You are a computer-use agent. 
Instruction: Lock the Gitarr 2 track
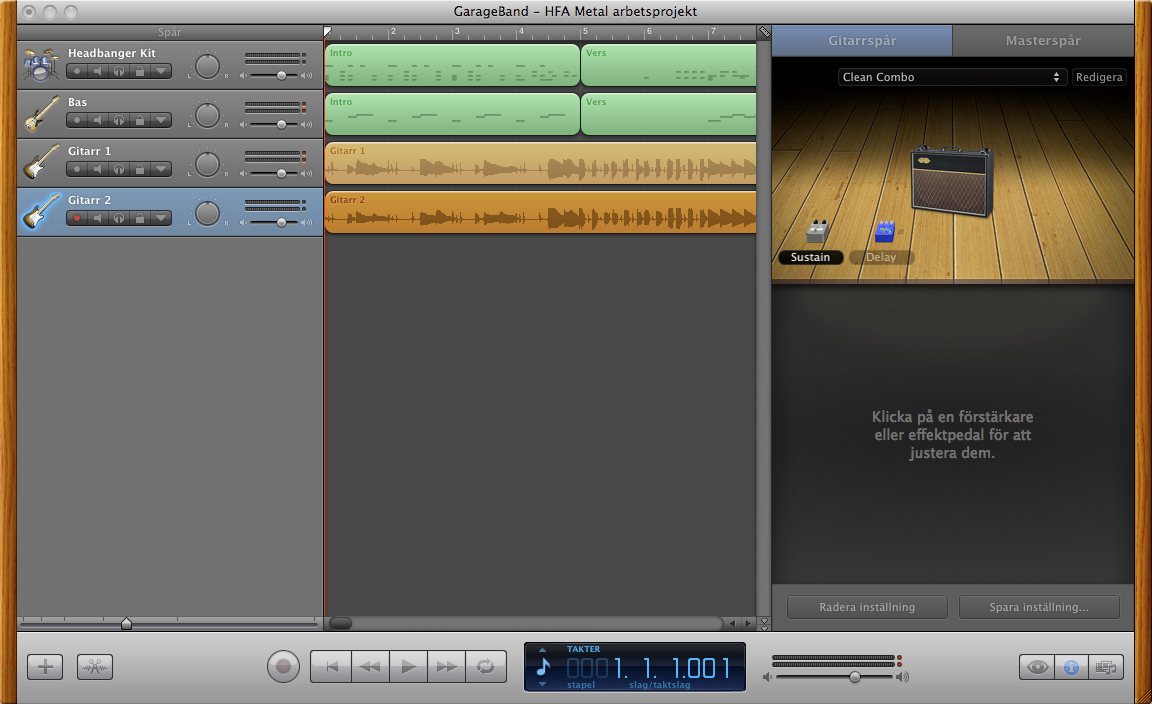[x=140, y=218]
